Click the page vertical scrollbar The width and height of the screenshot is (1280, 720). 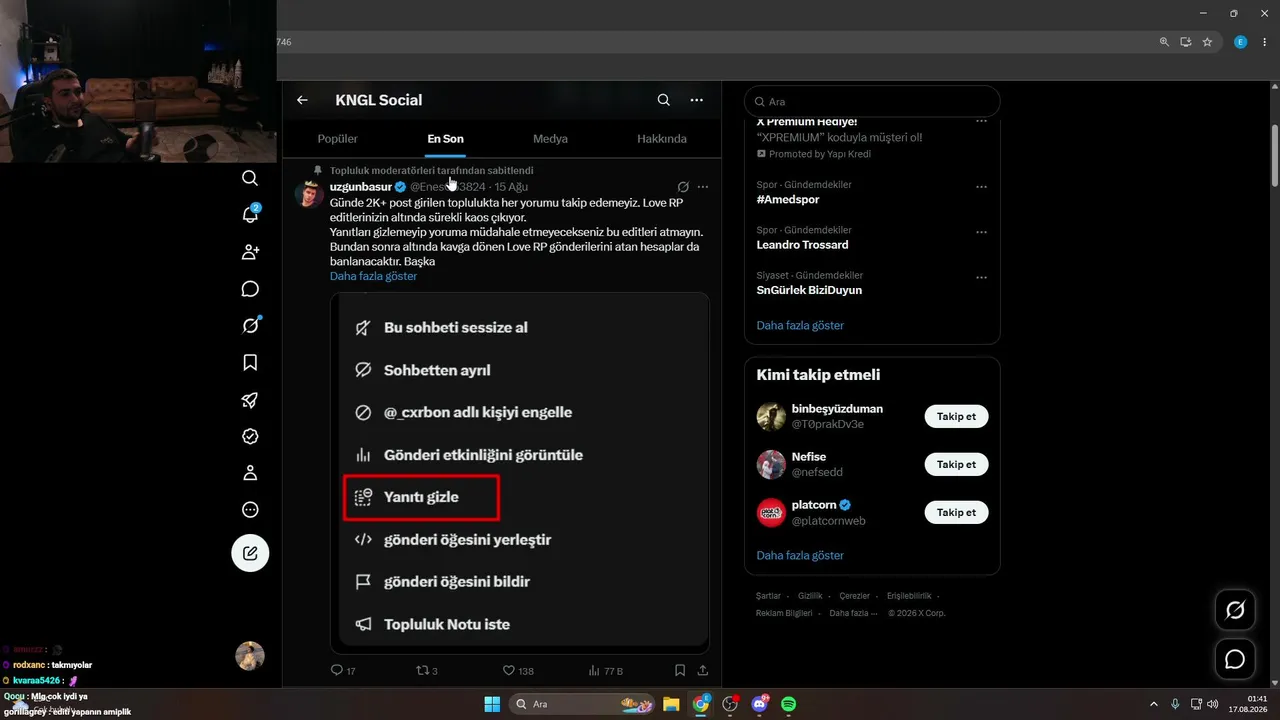click(1274, 155)
